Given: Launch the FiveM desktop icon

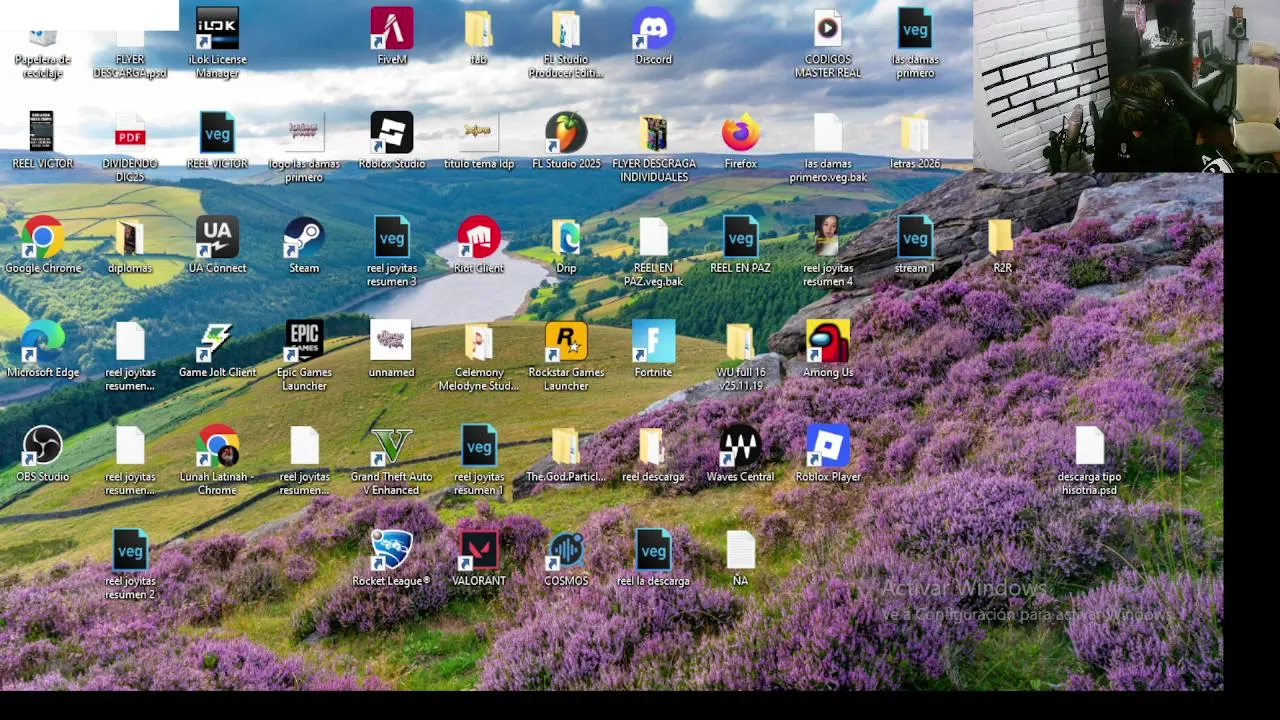Looking at the screenshot, I should pos(392,30).
